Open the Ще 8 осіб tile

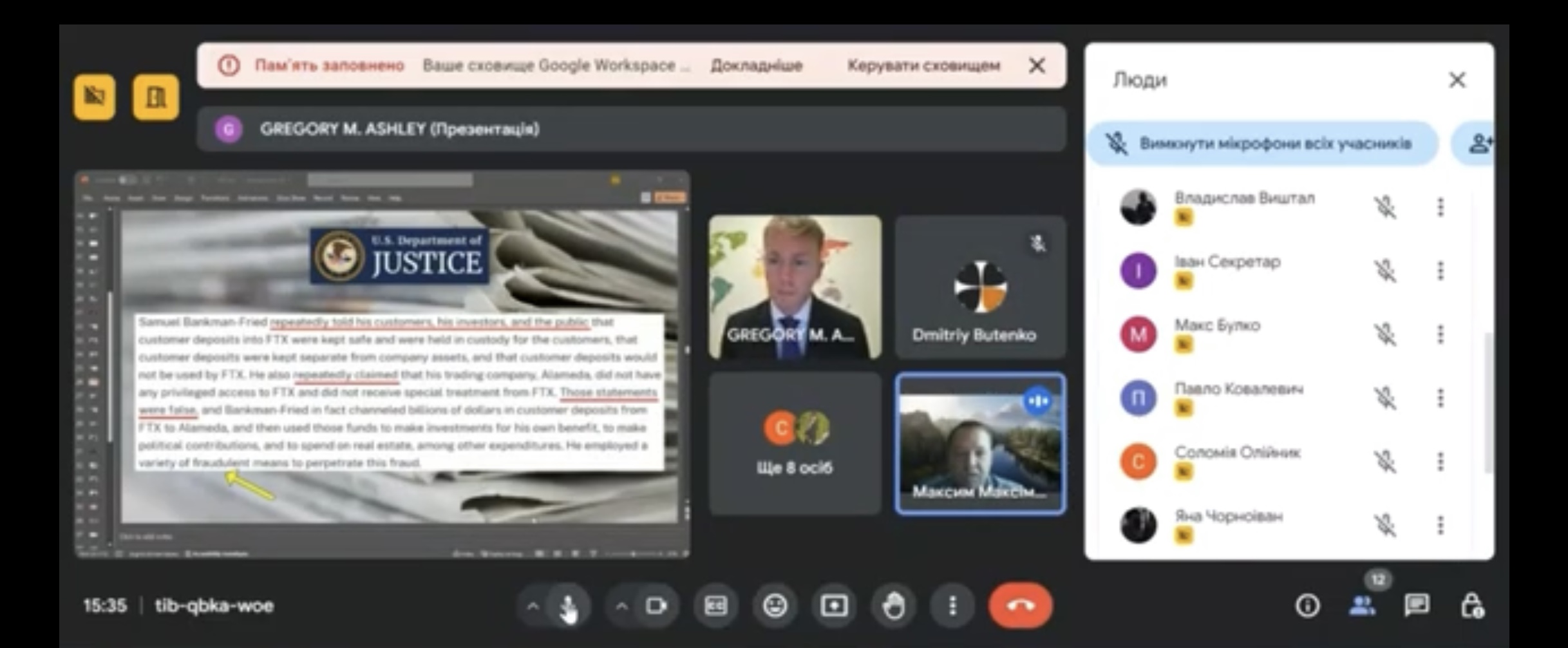[x=795, y=443]
